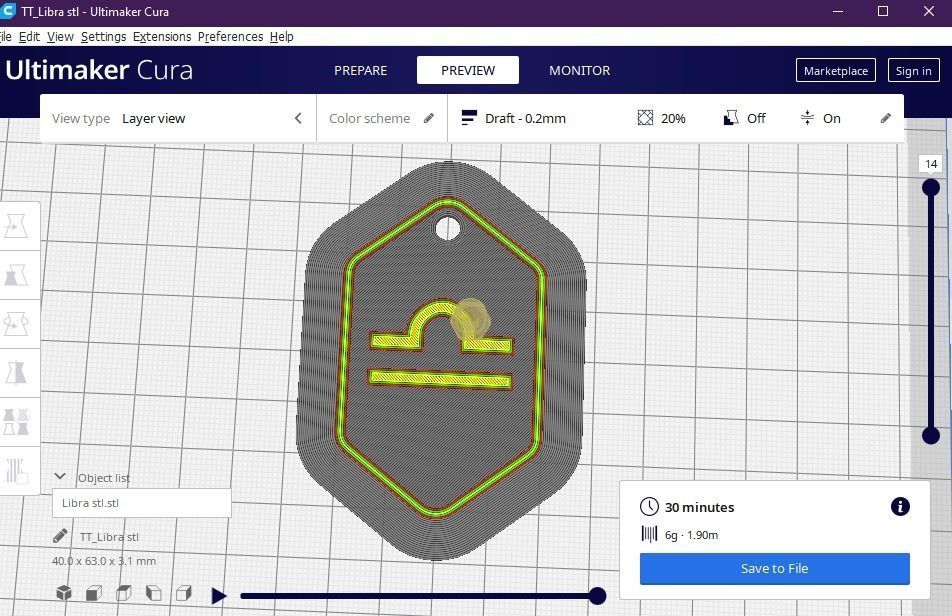Image resolution: width=952 pixels, height=616 pixels.
Task: Switch to the PREVIEW stage
Action: 468,70
